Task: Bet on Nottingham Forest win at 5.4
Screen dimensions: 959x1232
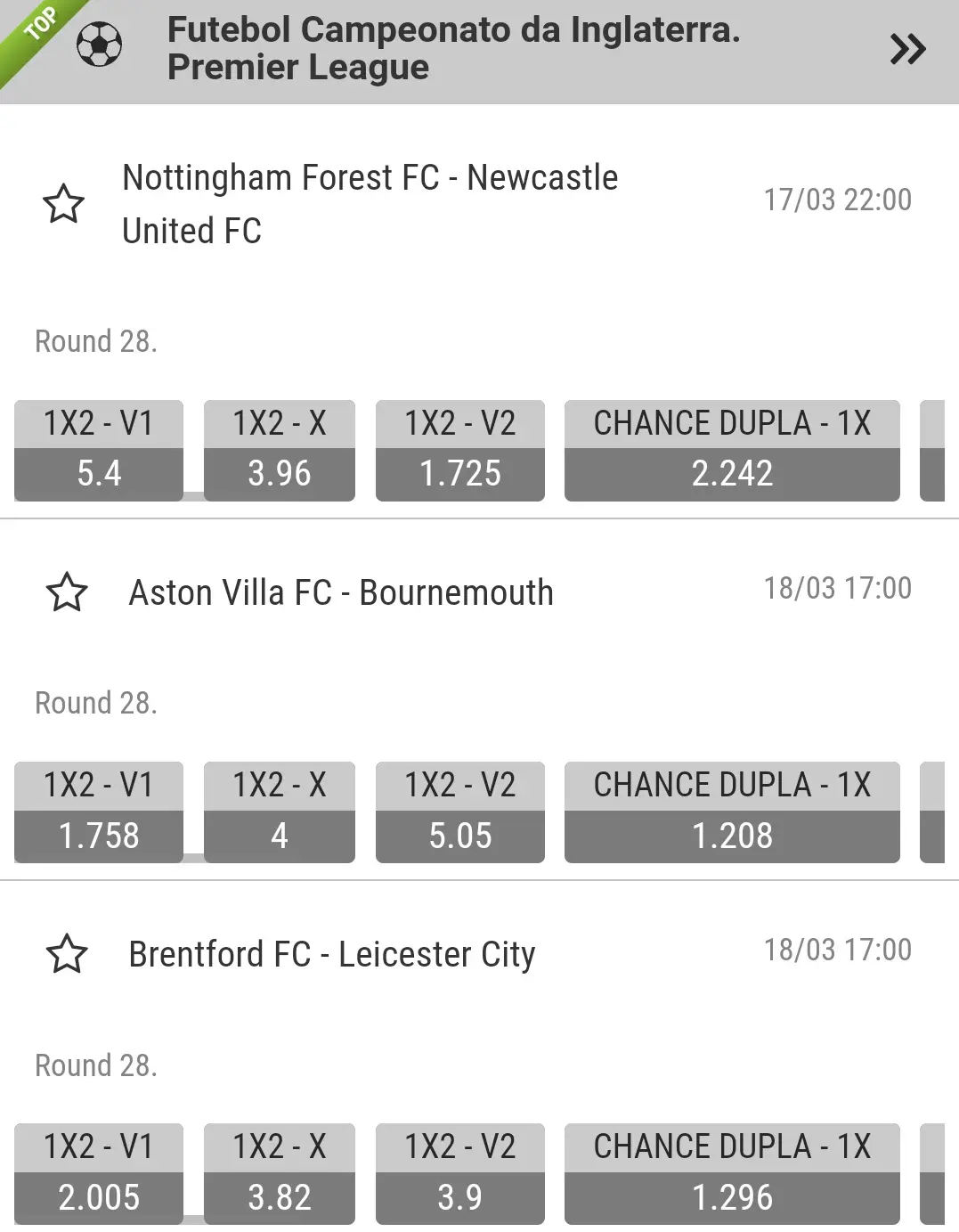Action: click(x=99, y=452)
